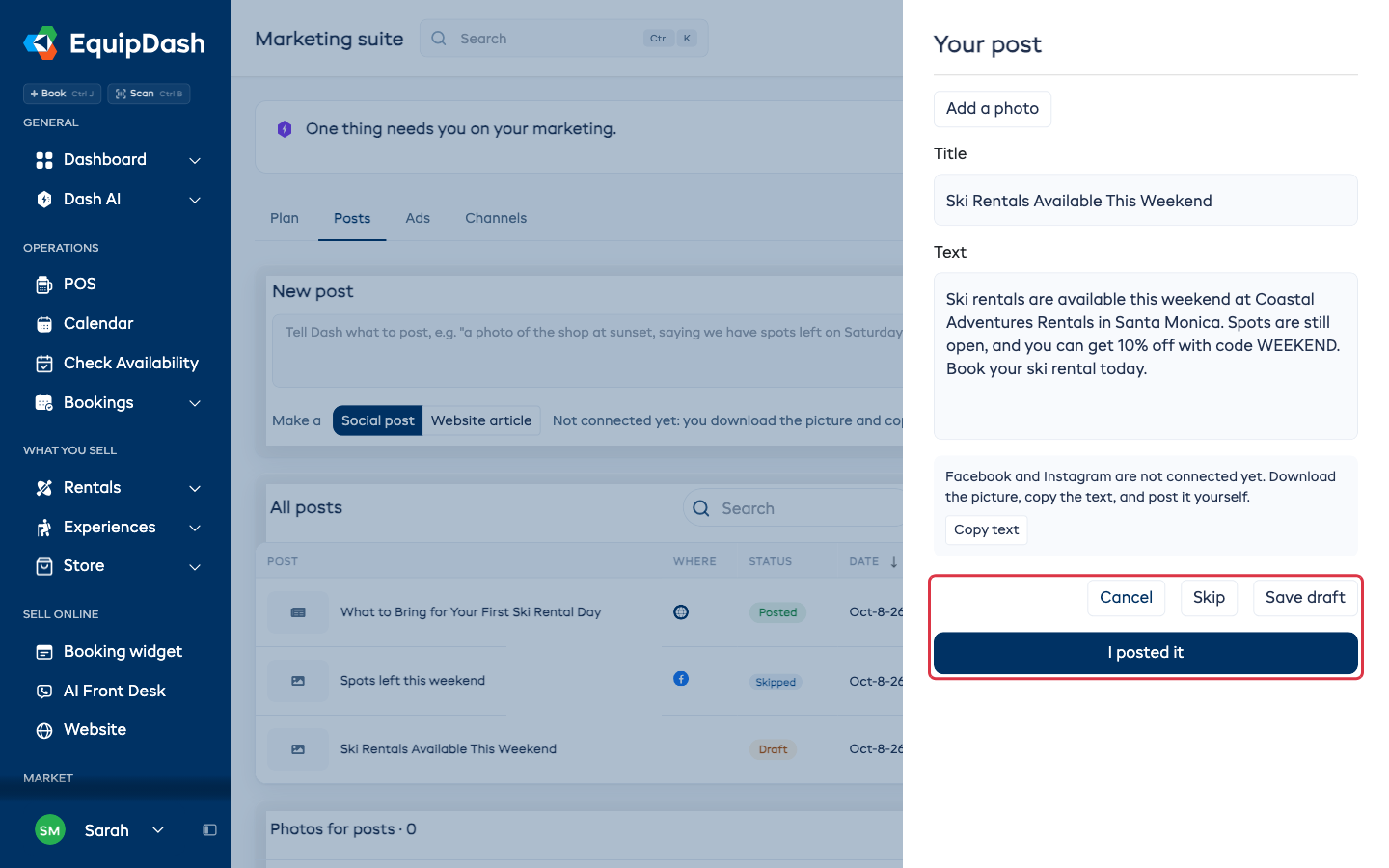The image size is (1389, 868).
Task: Click the Bookings sidebar icon
Action: (44, 403)
